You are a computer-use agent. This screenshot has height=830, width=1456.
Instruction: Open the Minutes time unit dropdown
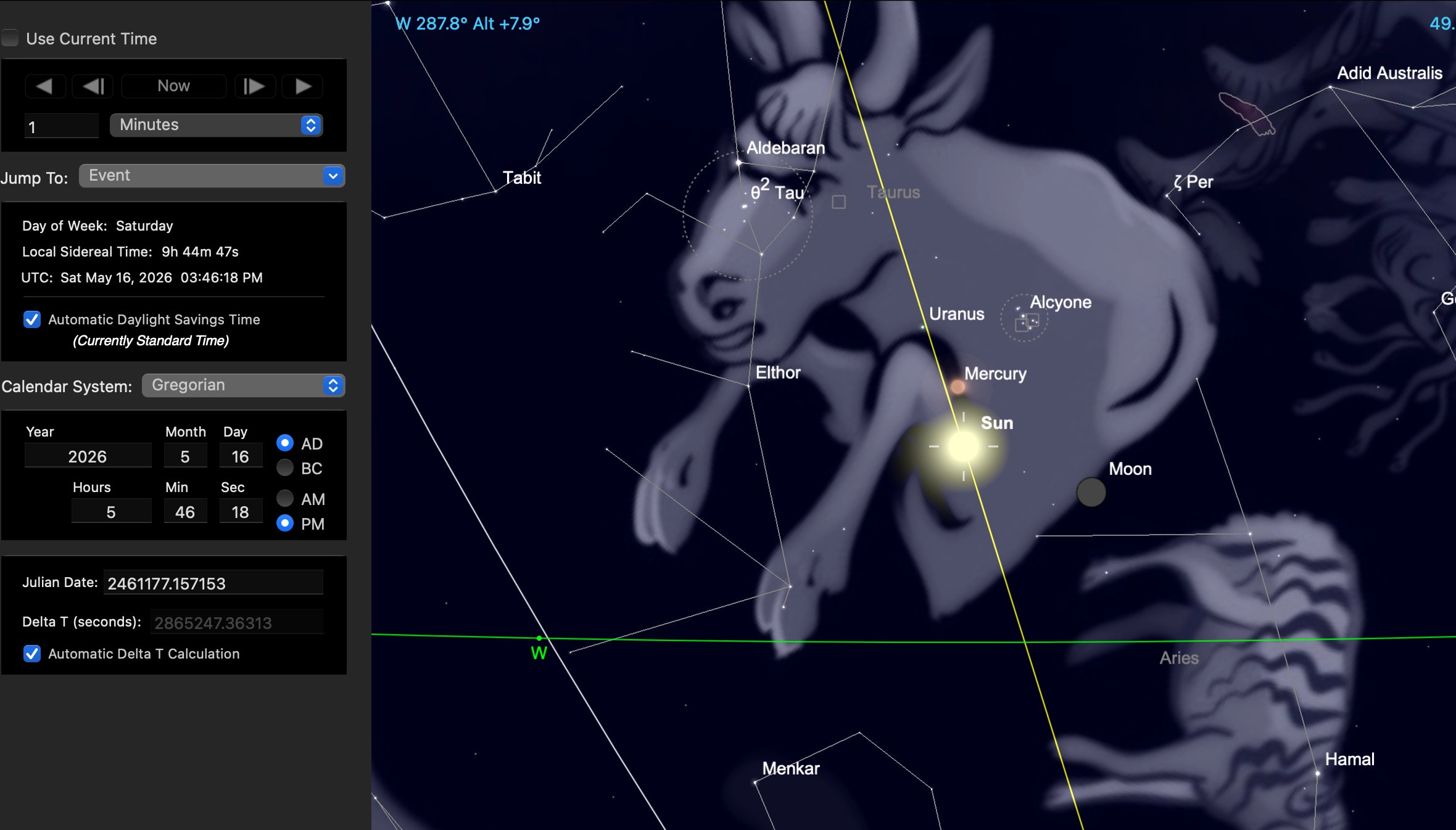click(216, 125)
